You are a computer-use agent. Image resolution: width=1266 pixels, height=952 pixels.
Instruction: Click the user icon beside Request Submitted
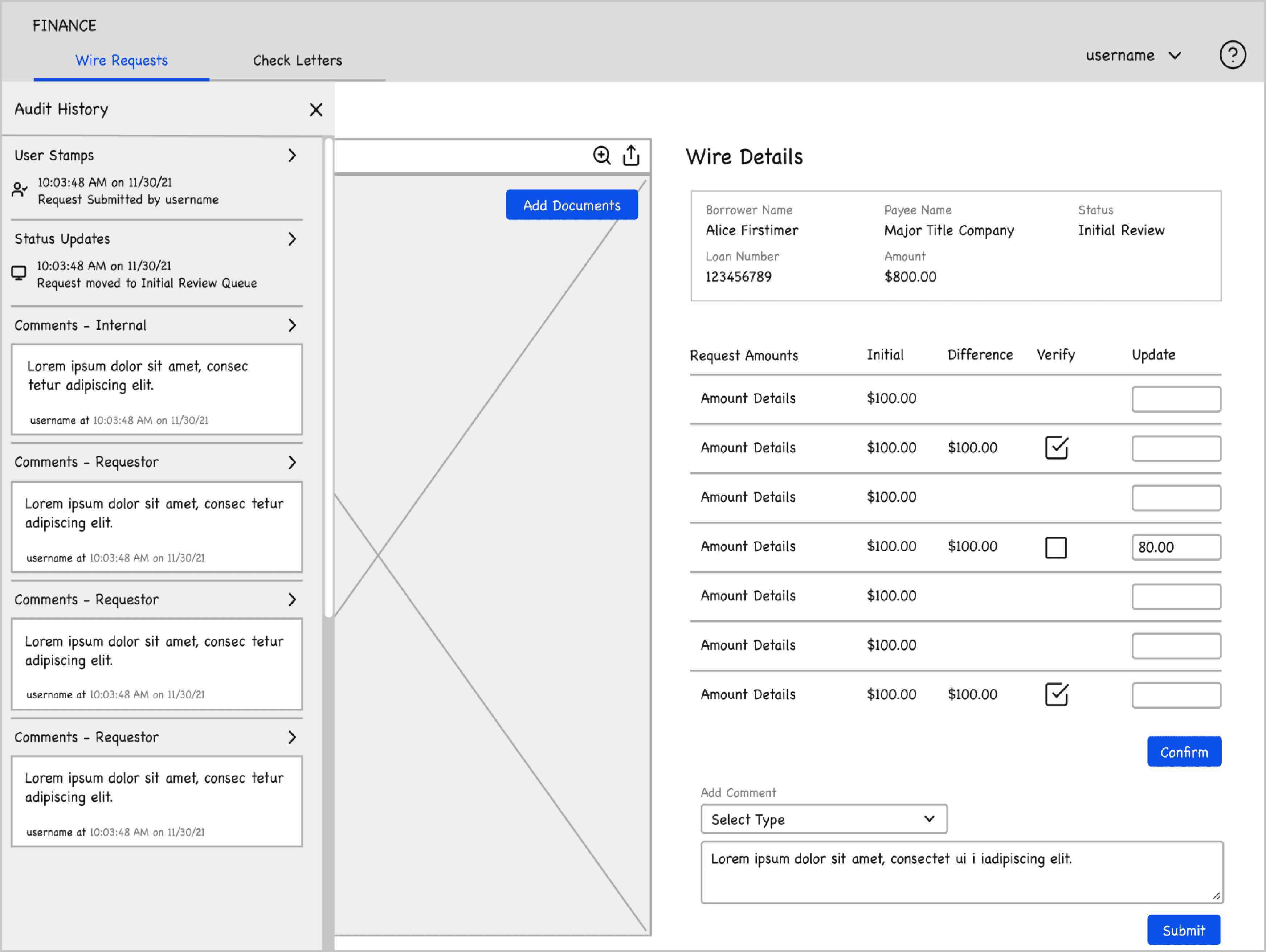(20, 190)
